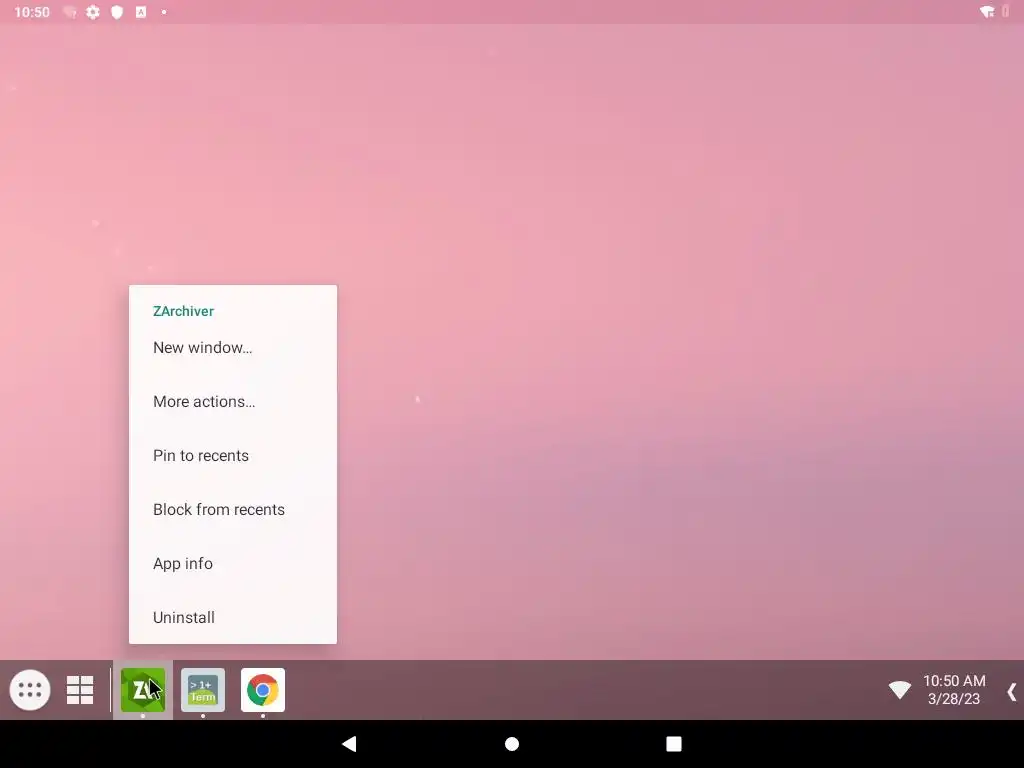The image size is (1024, 768).
Task: Select 'Block from recents' option
Action: click(233, 509)
